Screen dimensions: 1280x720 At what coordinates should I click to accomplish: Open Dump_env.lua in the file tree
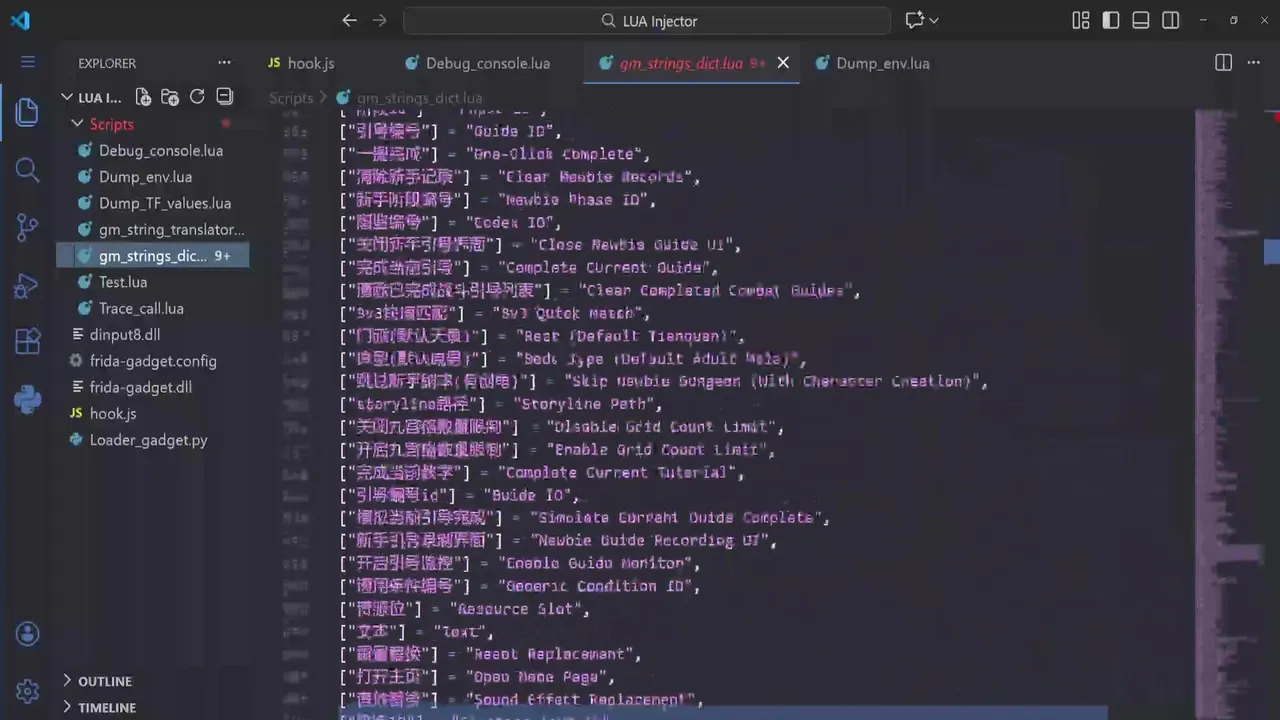point(153,177)
